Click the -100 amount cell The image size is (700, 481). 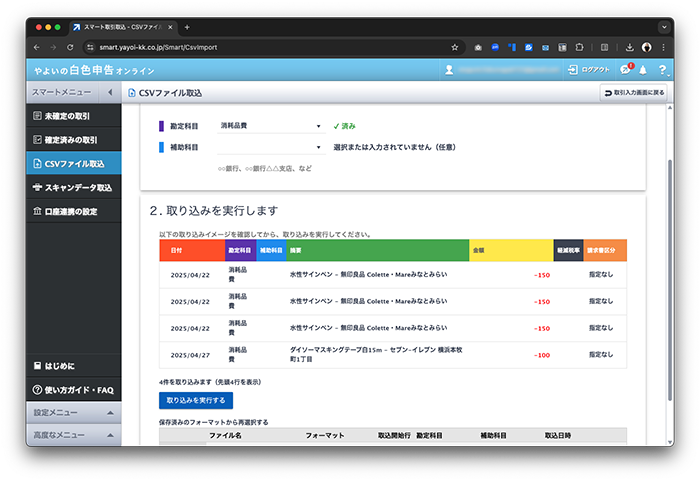(x=542, y=355)
